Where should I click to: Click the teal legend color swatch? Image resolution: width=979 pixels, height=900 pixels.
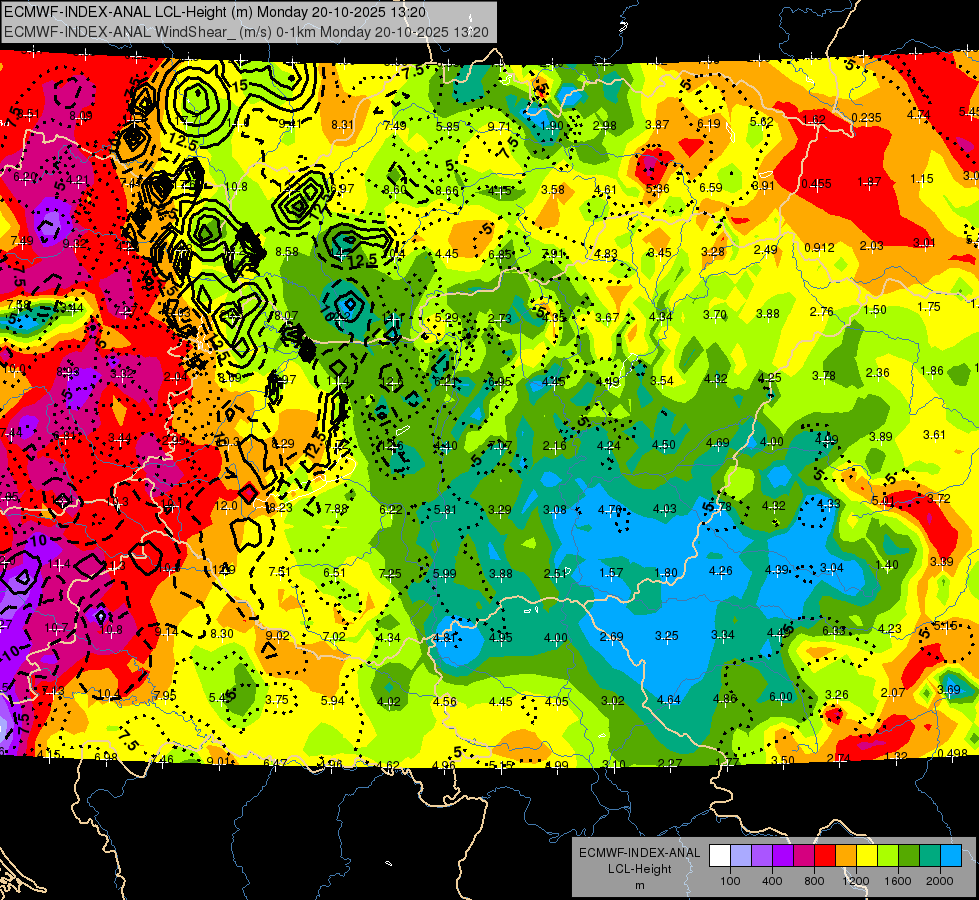930,856
